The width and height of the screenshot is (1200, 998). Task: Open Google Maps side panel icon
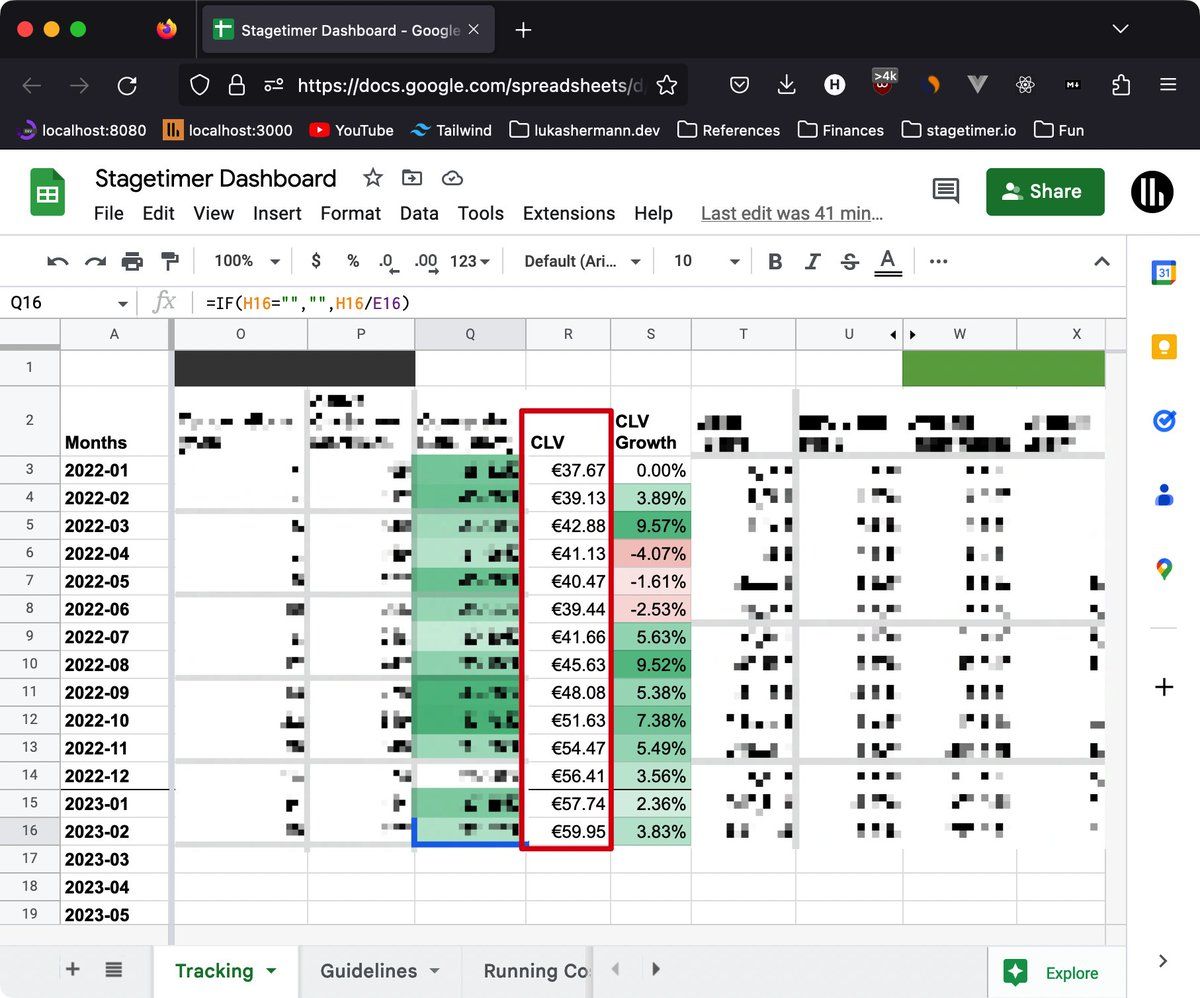click(x=1163, y=569)
